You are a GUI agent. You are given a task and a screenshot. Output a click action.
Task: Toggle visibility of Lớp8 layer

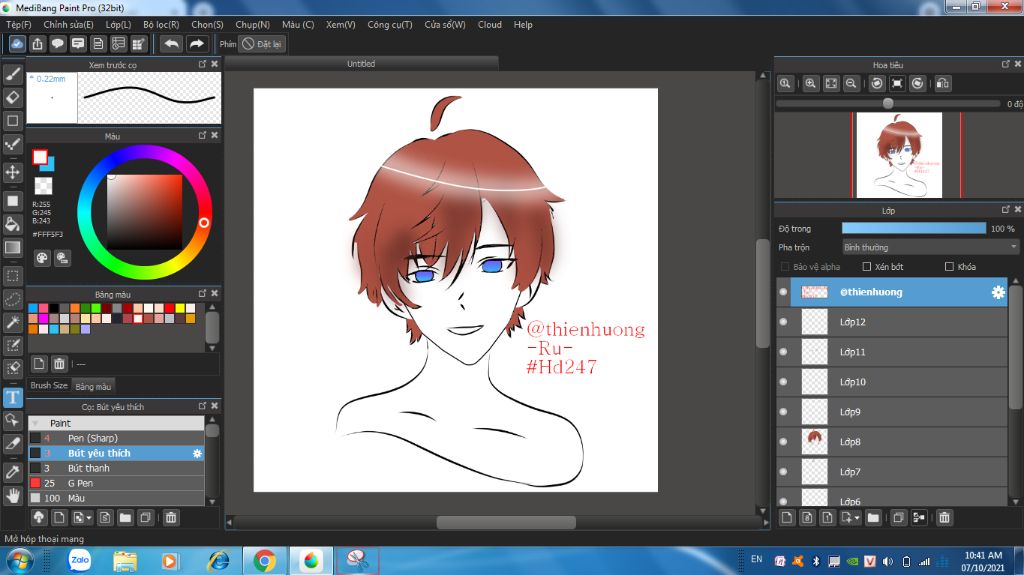[783, 442]
